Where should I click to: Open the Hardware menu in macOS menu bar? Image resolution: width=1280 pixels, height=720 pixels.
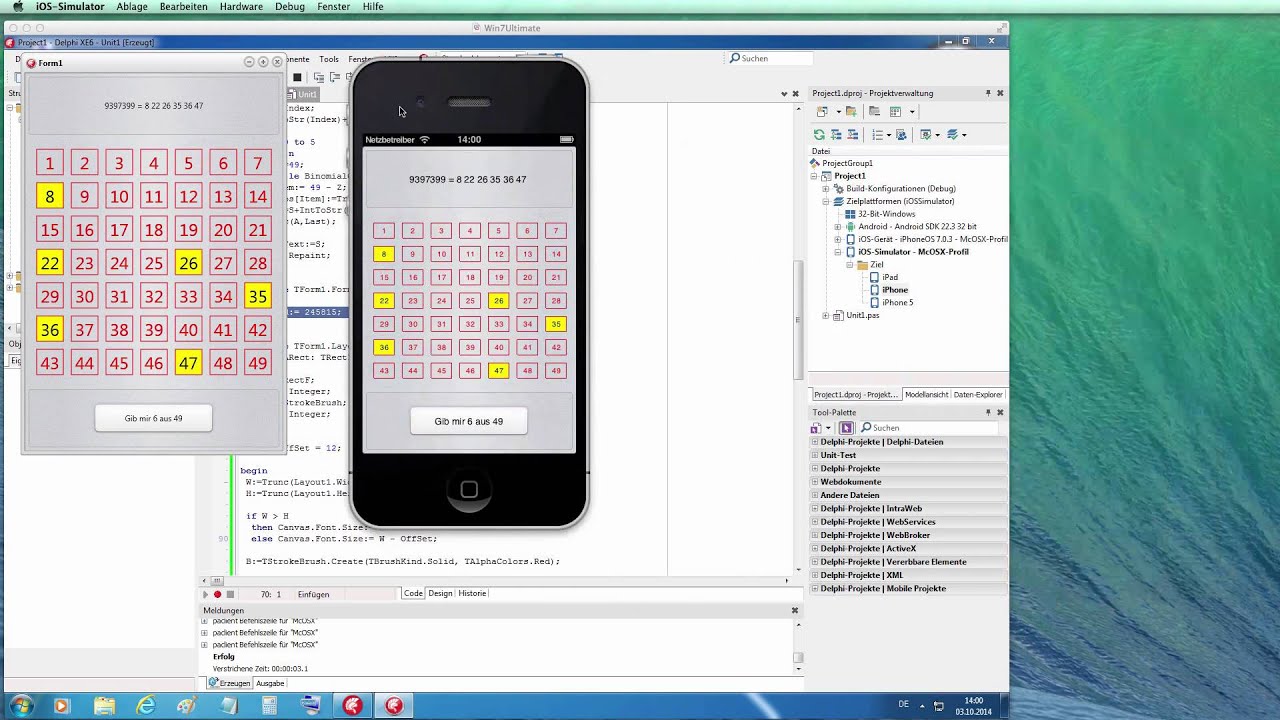pyautogui.click(x=241, y=6)
